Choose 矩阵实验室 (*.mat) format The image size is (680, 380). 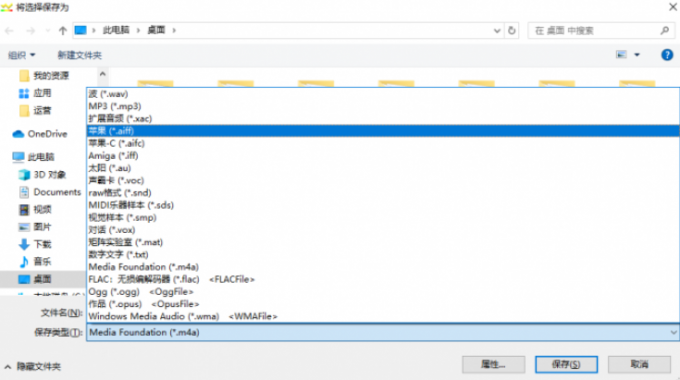383,242
